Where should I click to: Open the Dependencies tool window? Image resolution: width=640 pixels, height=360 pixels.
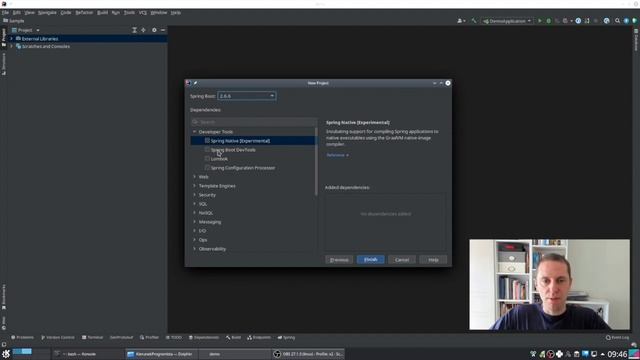[x=204, y=338]
